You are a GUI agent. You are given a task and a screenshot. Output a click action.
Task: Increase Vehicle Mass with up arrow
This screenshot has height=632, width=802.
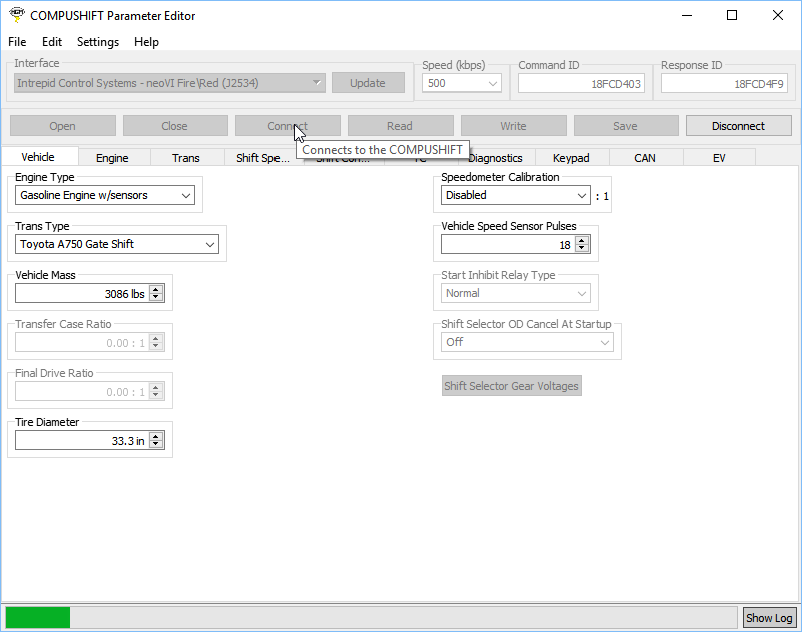(x=156, y=290)
